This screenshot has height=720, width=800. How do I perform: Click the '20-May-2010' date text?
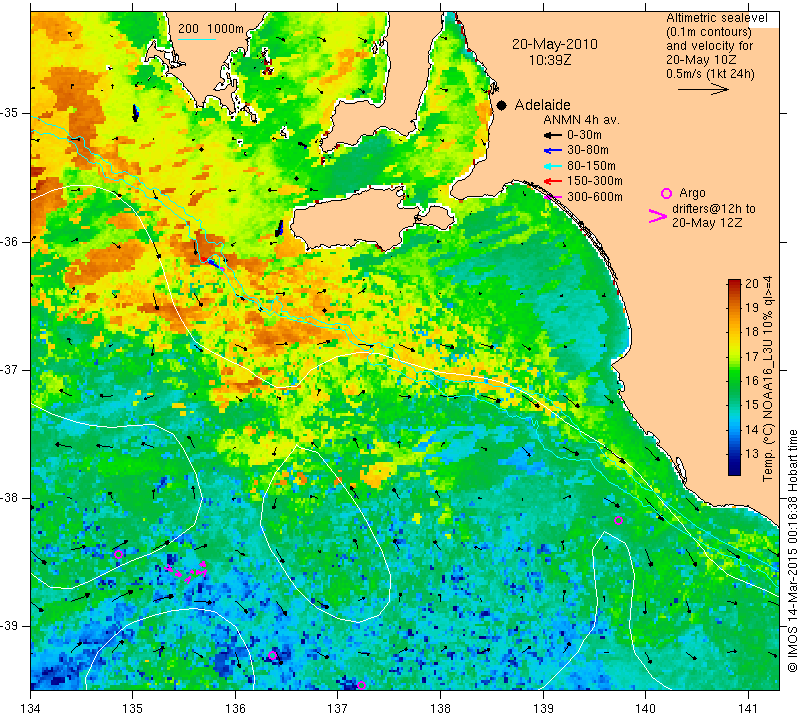(555, 44)
